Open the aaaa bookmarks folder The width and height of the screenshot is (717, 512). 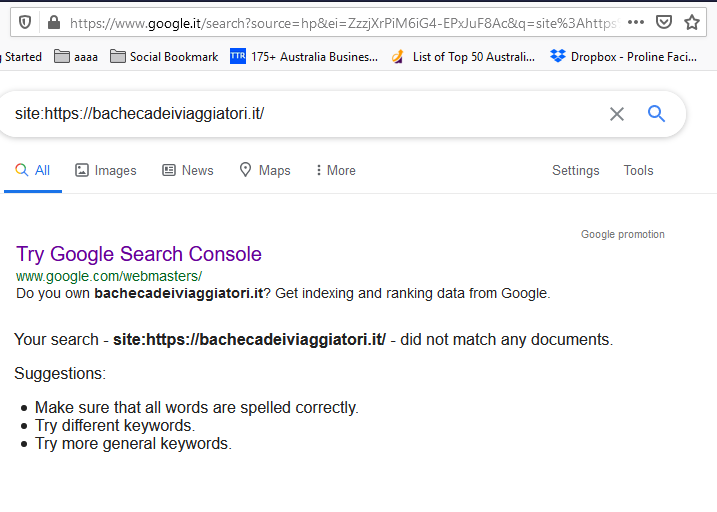pos(76,57)
